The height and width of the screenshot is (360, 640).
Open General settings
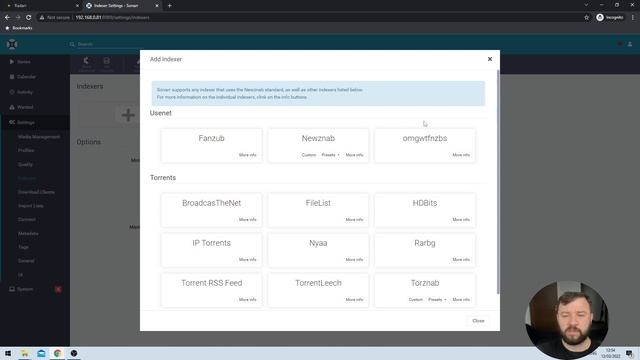(26, 261)
